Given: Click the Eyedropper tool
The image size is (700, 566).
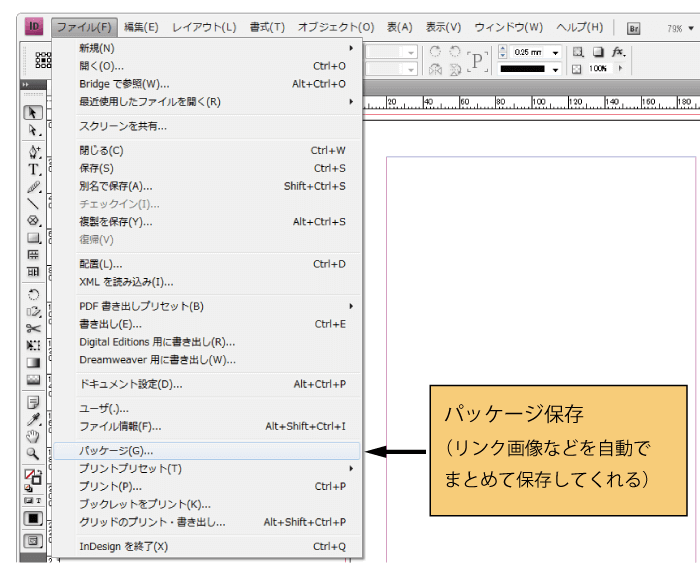Looking at the screenshot, I should click(x=33, y=419).
